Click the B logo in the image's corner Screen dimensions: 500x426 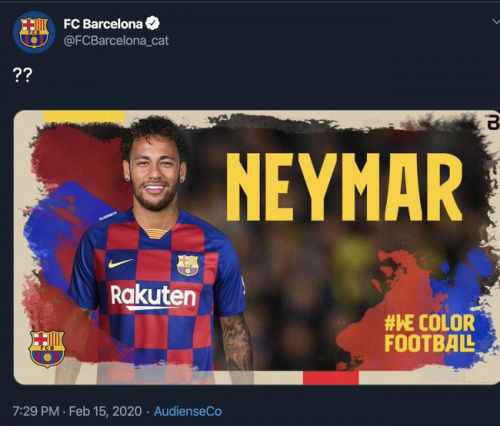pos(494,123)
